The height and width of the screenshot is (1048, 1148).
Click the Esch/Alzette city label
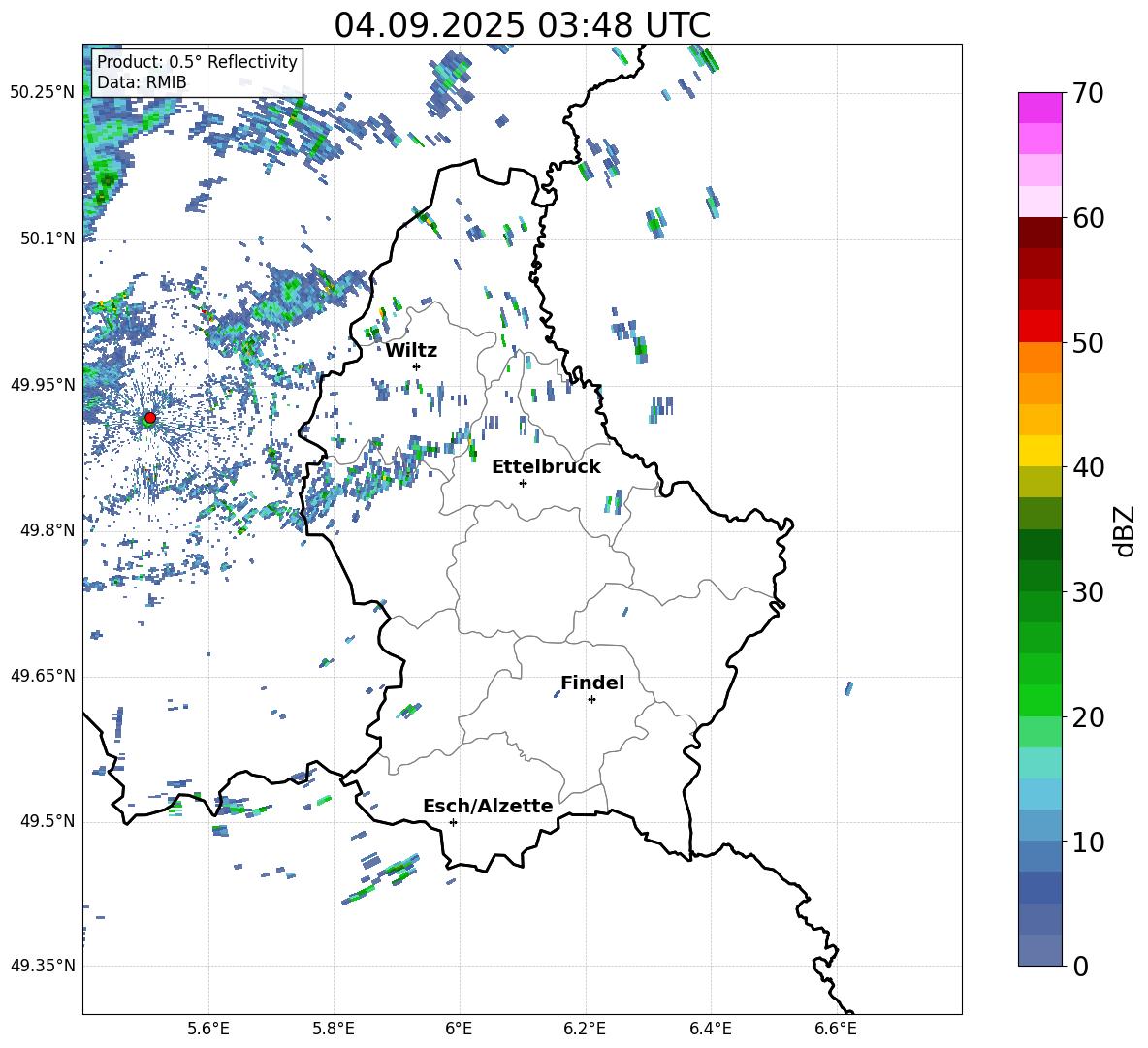488,806
